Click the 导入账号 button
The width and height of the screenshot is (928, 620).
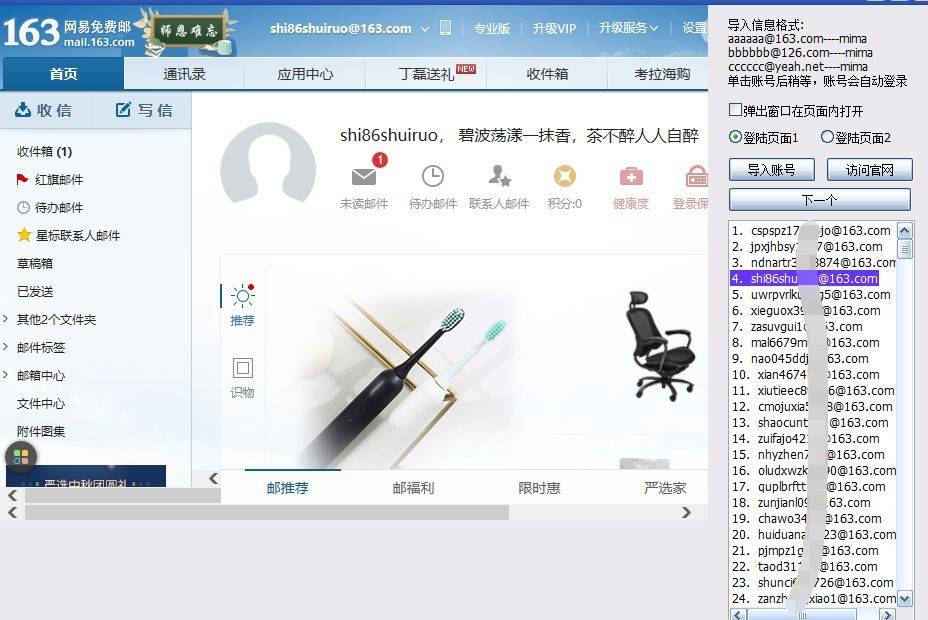pyautogui.click(x=772, y=170)
